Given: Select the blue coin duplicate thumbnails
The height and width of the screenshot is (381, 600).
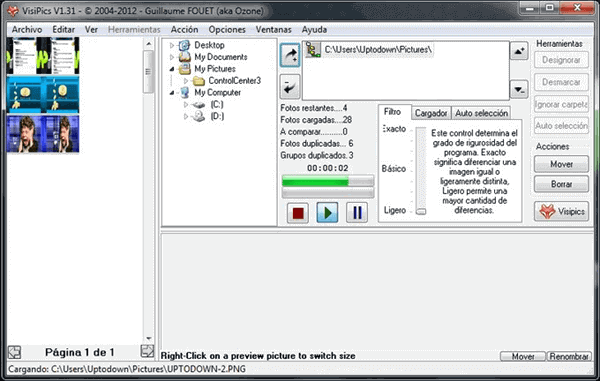Looking at the screenshot, I should (43, 94).
